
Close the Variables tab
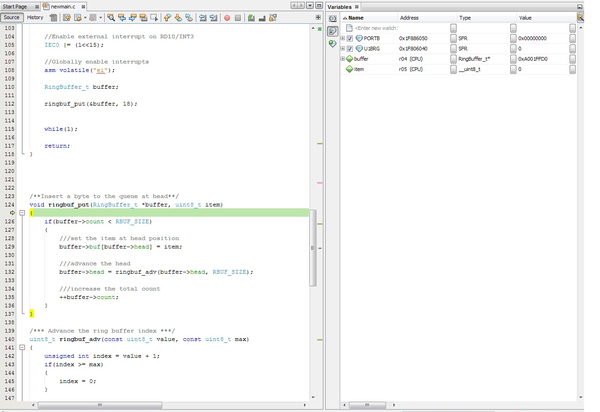[x=357, y=7]
